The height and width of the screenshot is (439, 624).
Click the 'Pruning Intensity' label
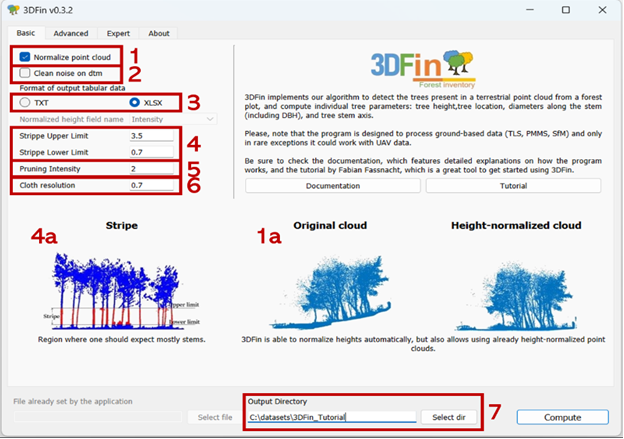click(x=50, y=169)
